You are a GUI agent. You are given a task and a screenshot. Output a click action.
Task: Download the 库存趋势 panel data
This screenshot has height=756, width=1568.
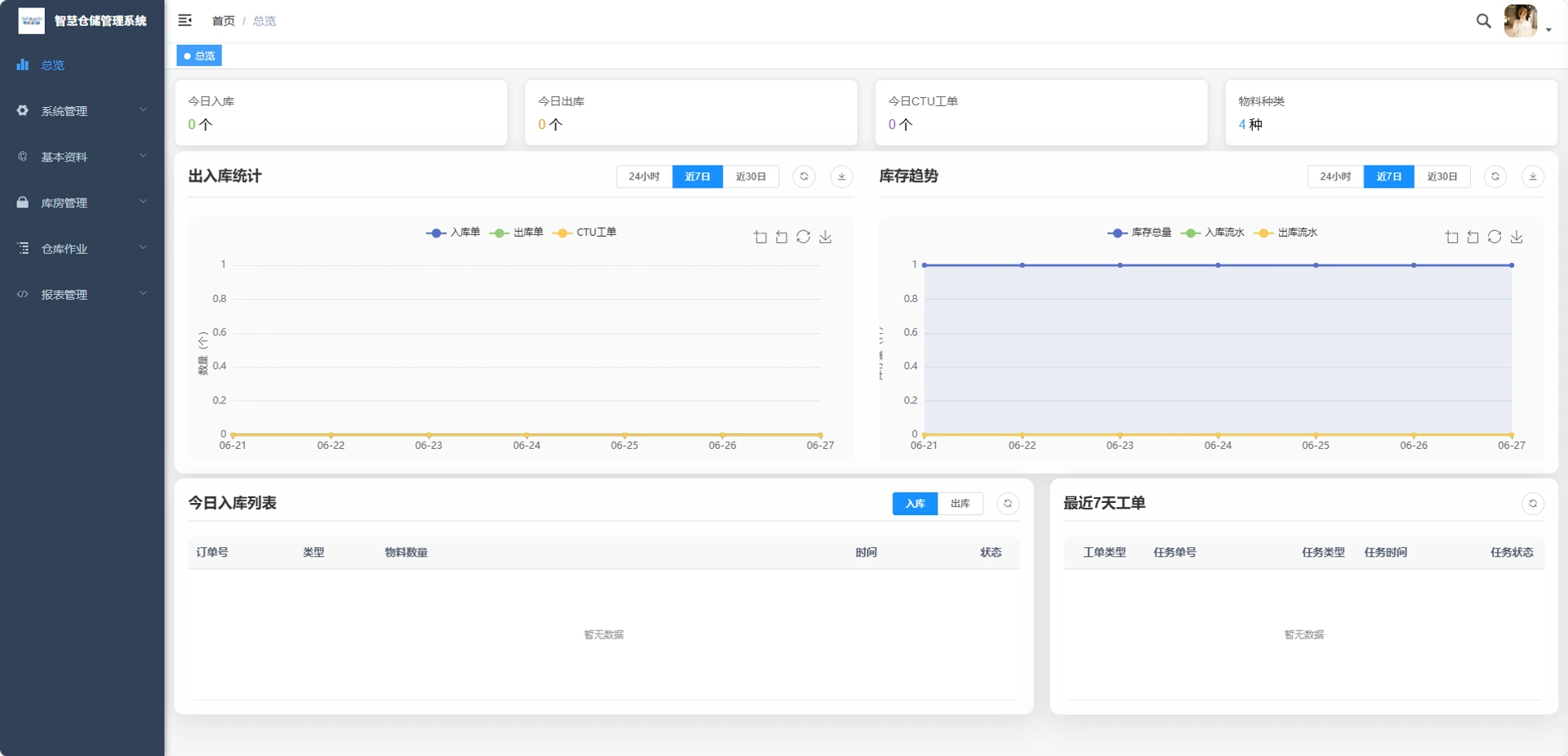click(1533, 176)
